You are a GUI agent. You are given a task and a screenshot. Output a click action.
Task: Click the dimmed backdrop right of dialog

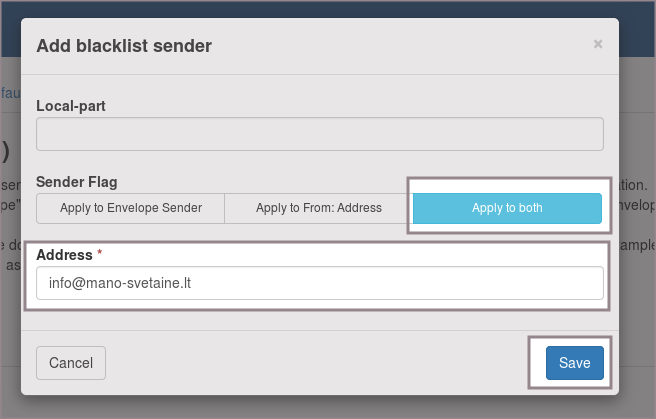click(x=638, y=300)
